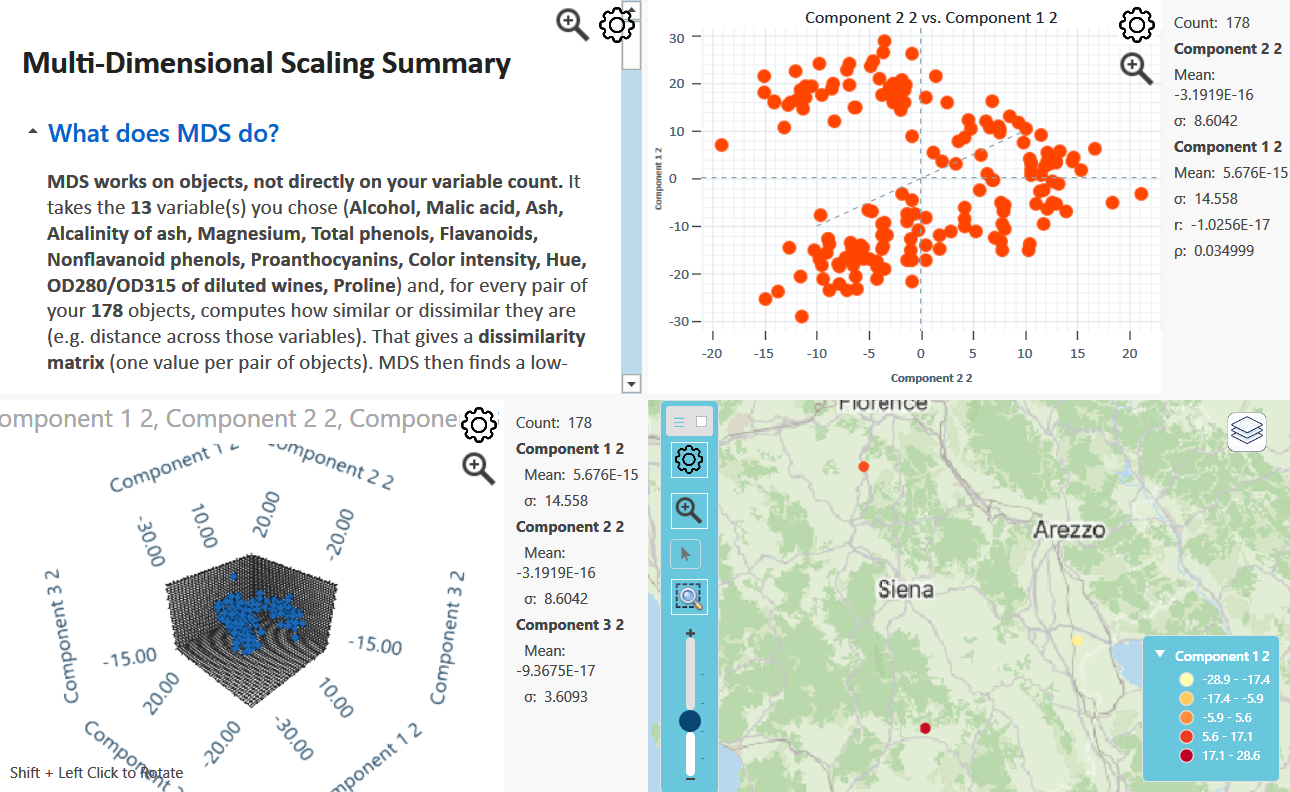Collapse the Component 1 2 map legend
This screenshot has width=1290, height=792.
point(1160,655)
